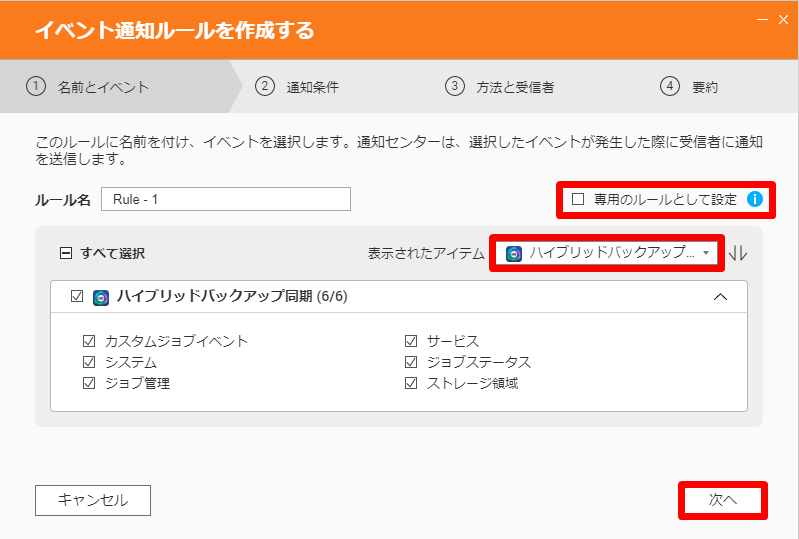The width and height of the screenshot is (799, 539).
Task: Uncheck the カスタムジョブイベント checkbox
Action: click(89, 341)
